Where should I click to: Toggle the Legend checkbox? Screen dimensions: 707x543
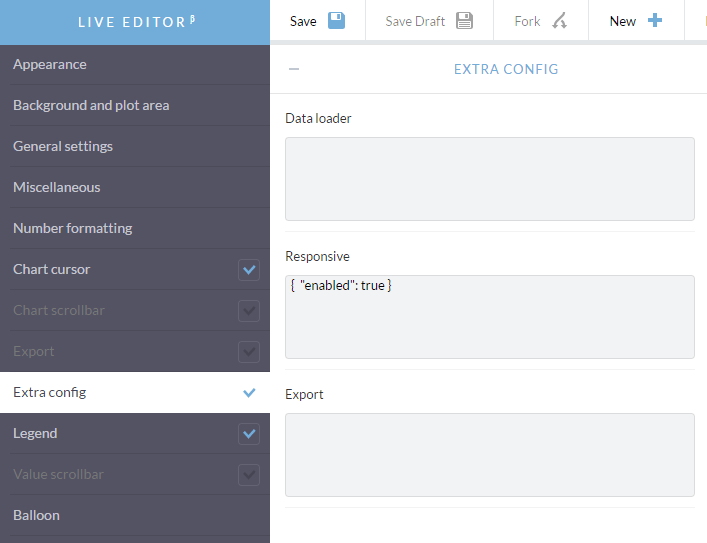249,434
